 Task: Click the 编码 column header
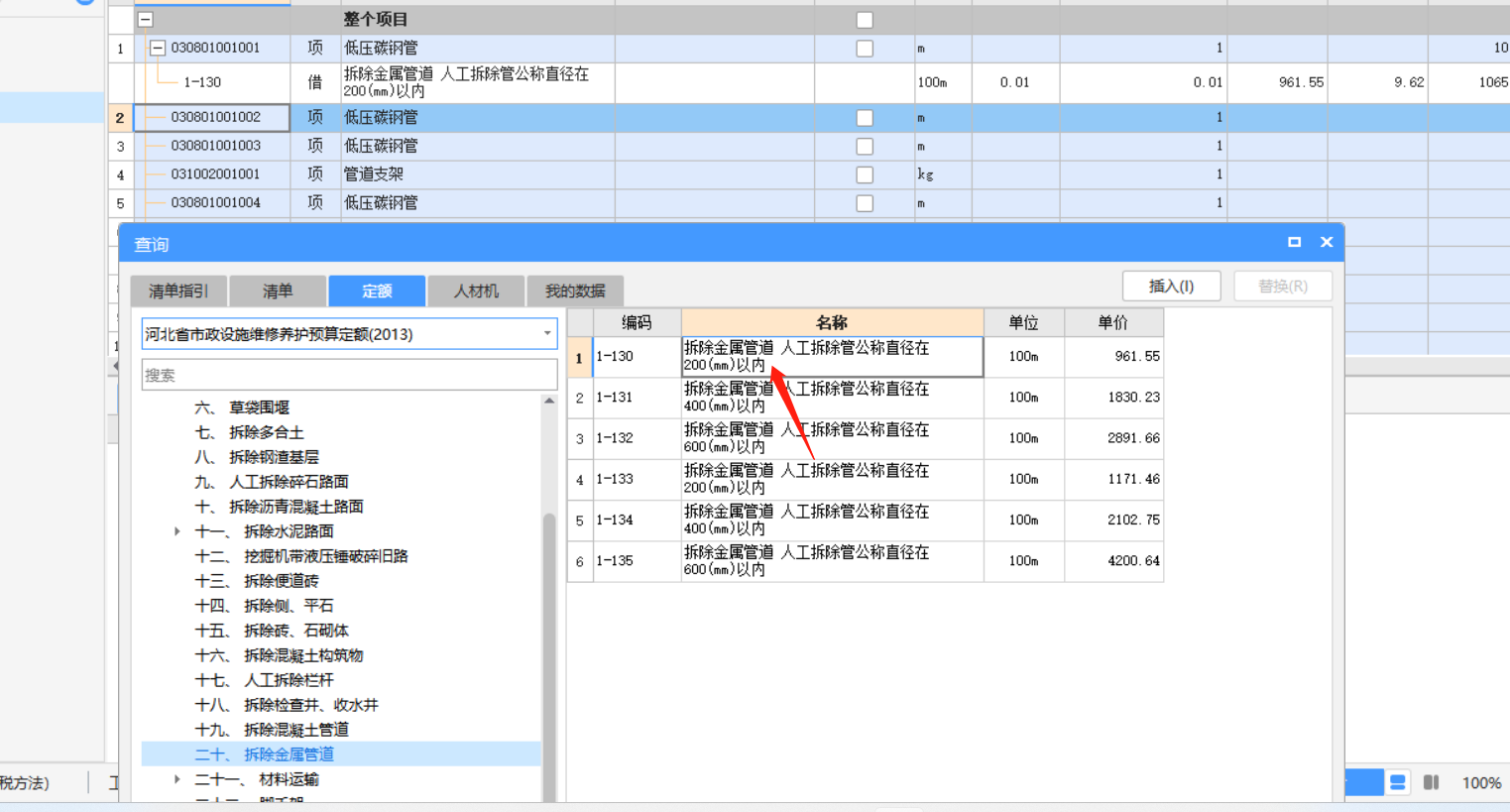tap(637, 322)
